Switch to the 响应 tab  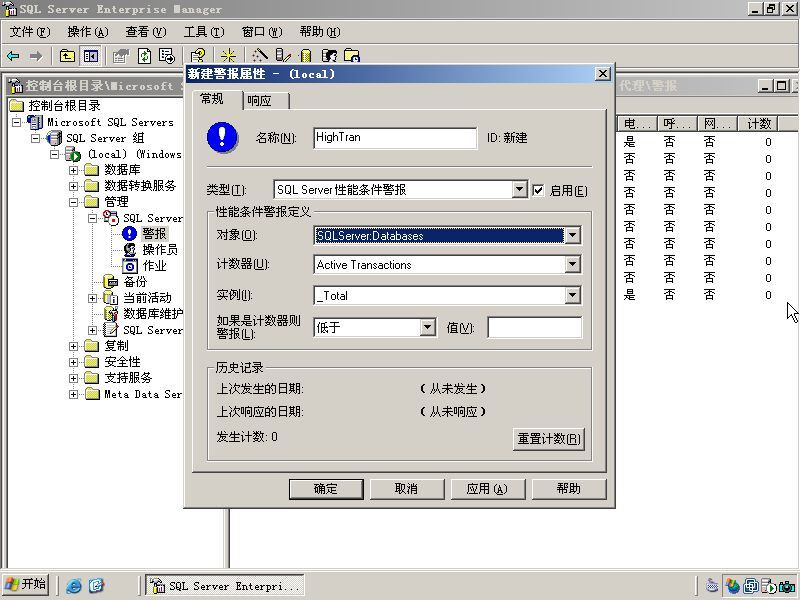pos(265,101)
